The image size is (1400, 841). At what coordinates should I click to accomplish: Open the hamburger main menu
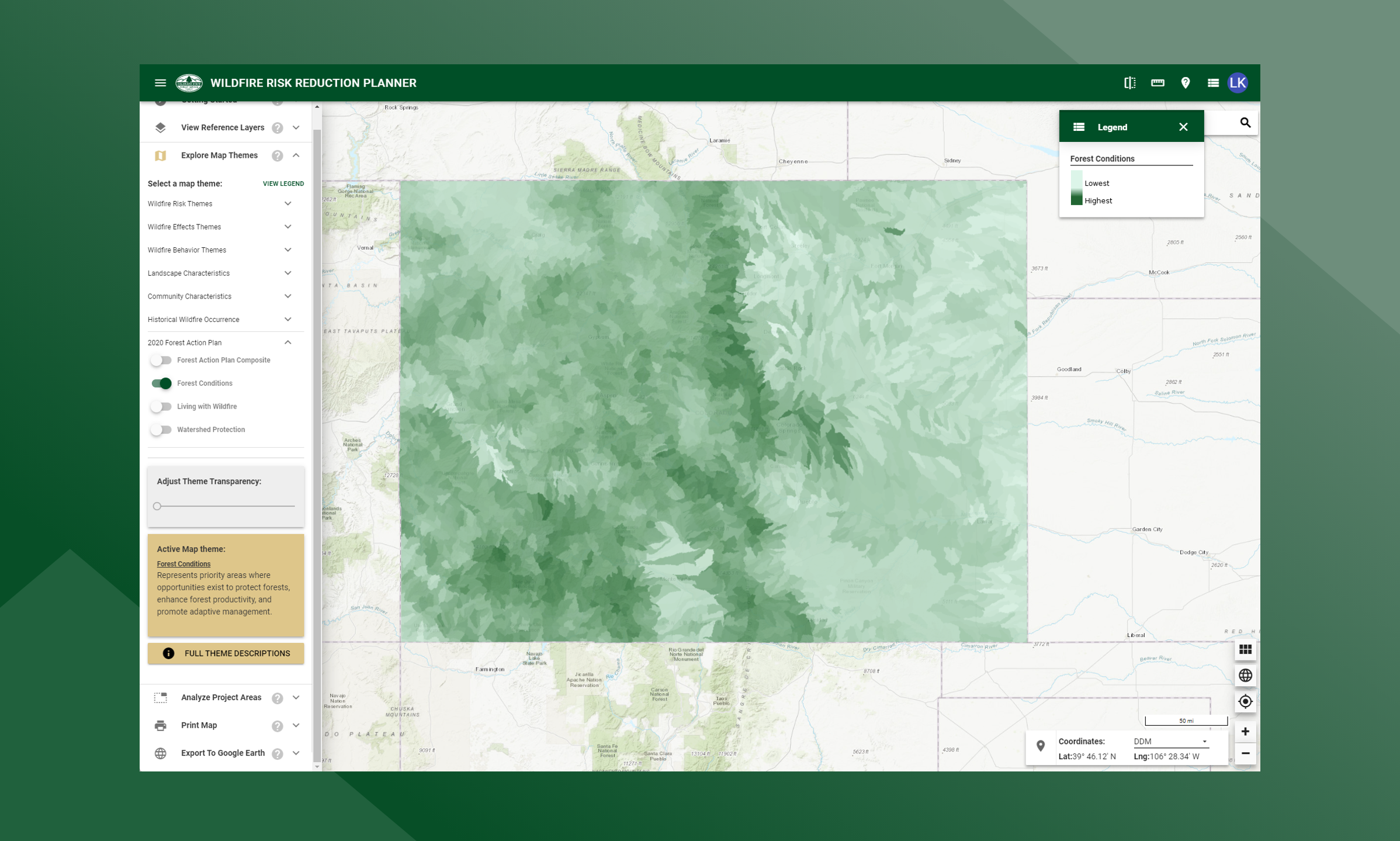click(160, 83)
